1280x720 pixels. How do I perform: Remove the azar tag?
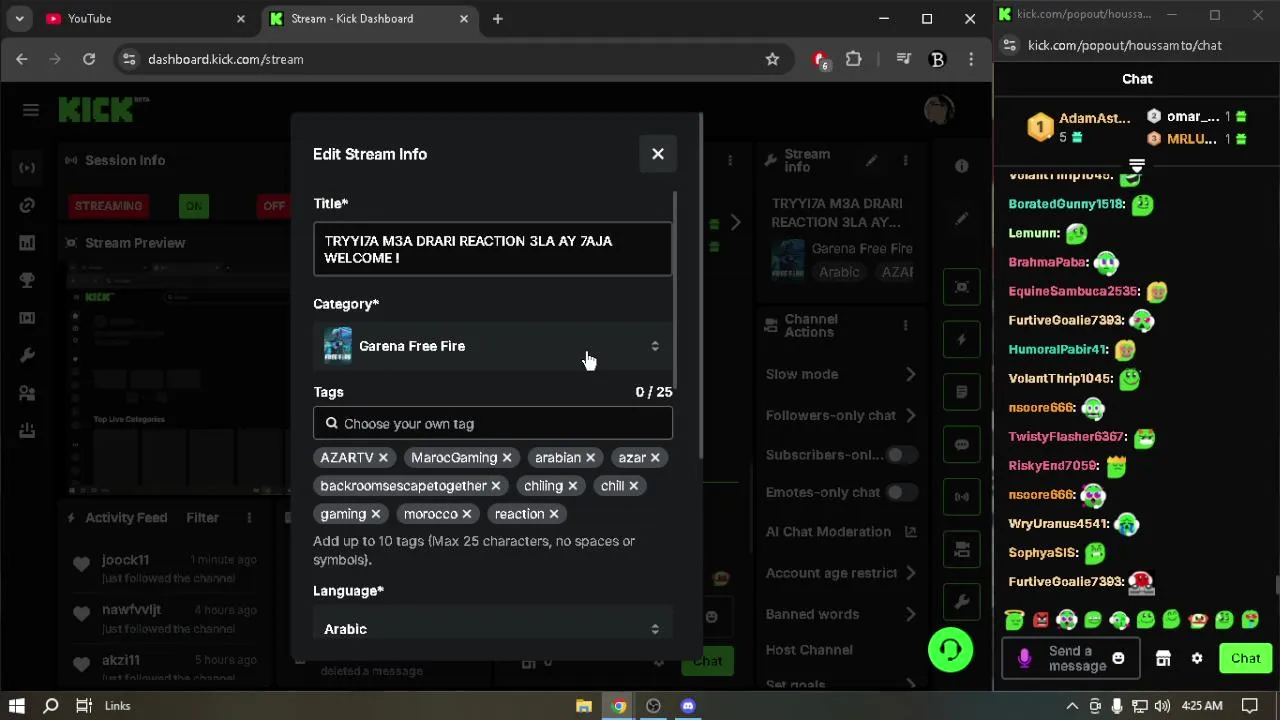point(655,458)
